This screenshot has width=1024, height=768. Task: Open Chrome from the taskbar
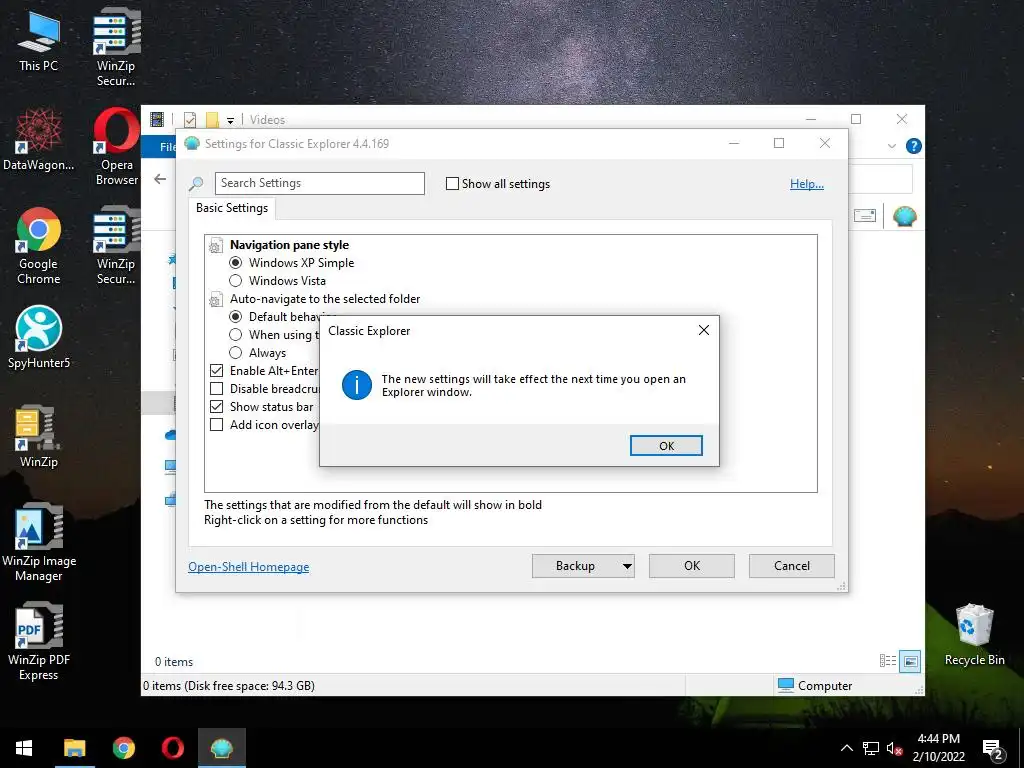coord(123,748)
